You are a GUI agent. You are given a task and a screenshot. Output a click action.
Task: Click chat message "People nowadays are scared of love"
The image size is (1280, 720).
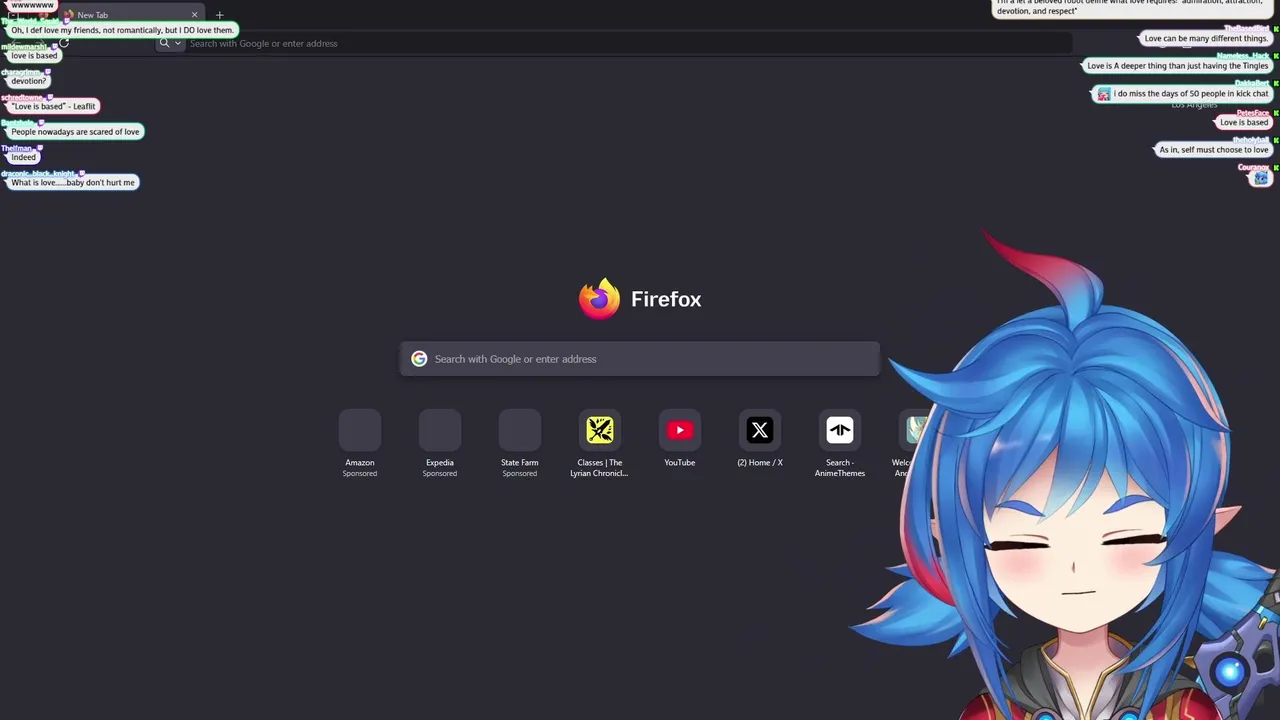click(x=75, y=132)
